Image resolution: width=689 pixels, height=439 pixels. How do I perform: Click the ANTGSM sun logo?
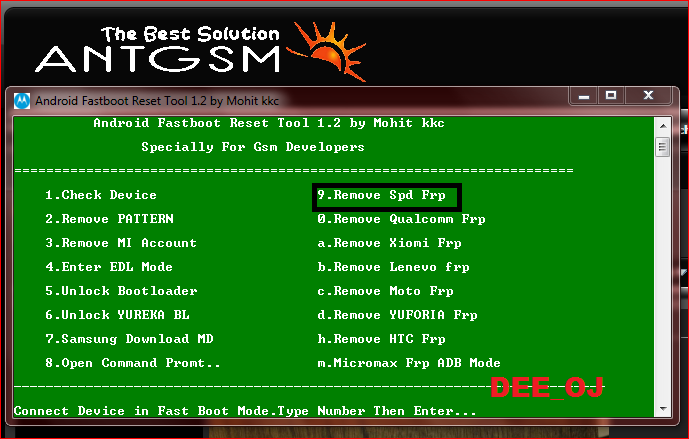(x=318, y=49)
